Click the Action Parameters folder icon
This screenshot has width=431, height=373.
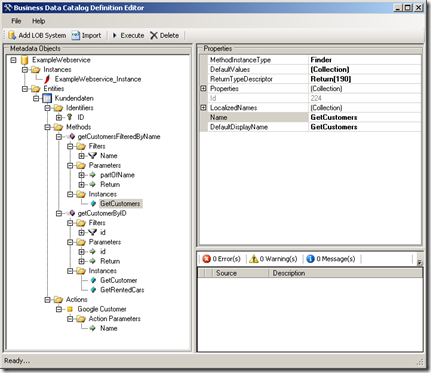point(81,319)
